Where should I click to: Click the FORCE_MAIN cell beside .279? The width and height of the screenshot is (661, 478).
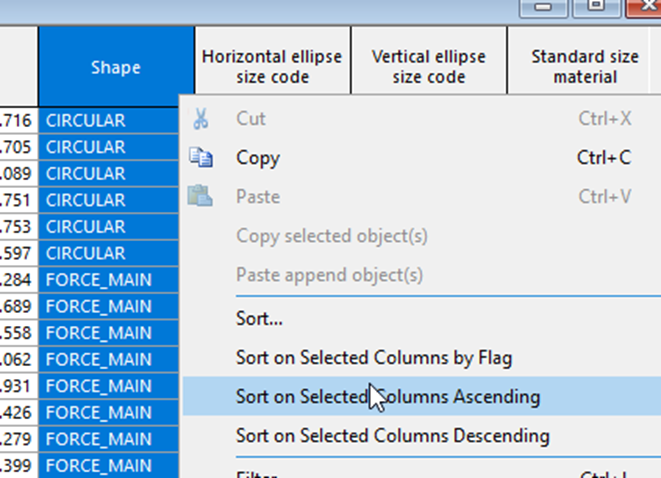[108, 439]
